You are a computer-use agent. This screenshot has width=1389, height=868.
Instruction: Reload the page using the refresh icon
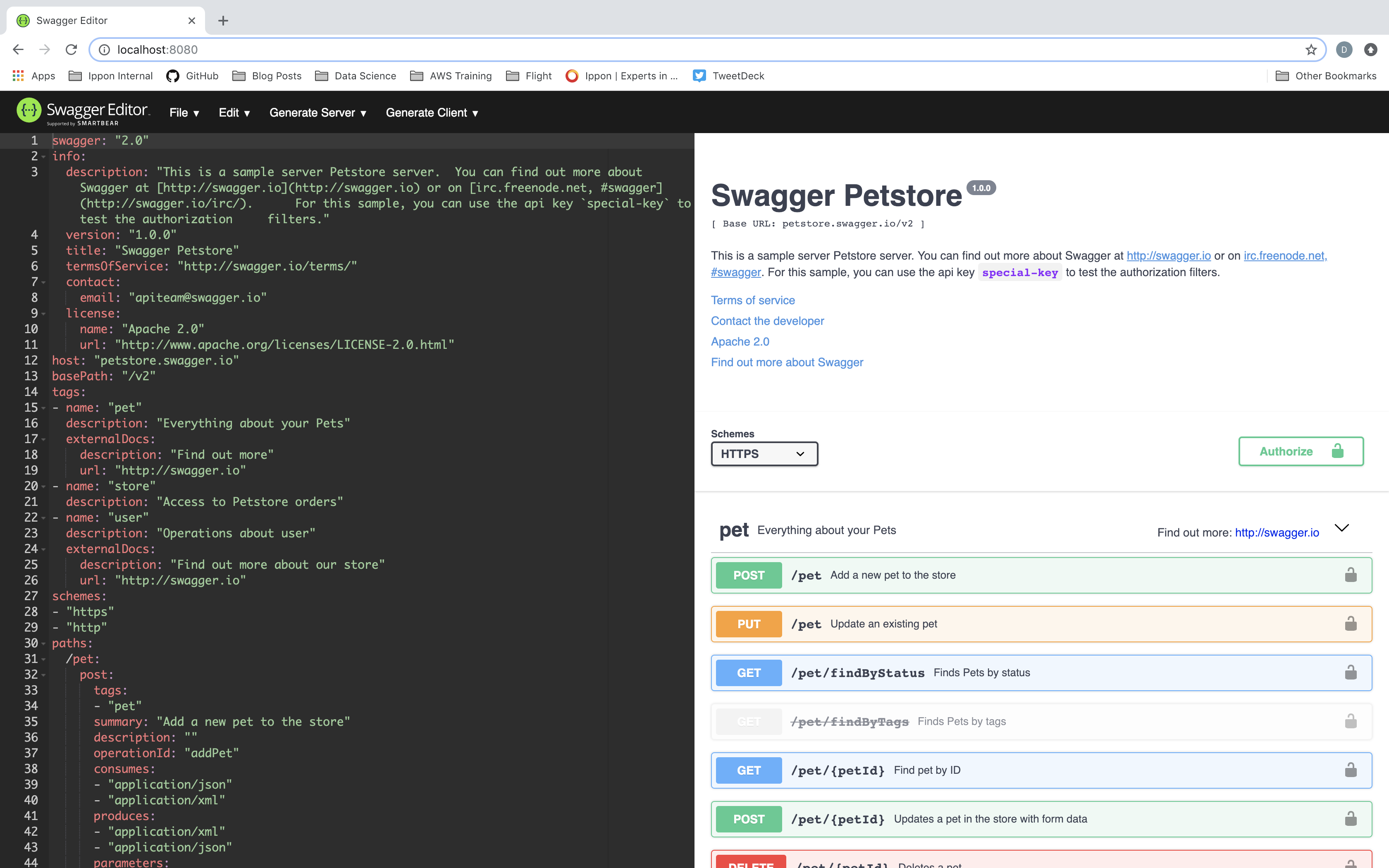(71, 50)
